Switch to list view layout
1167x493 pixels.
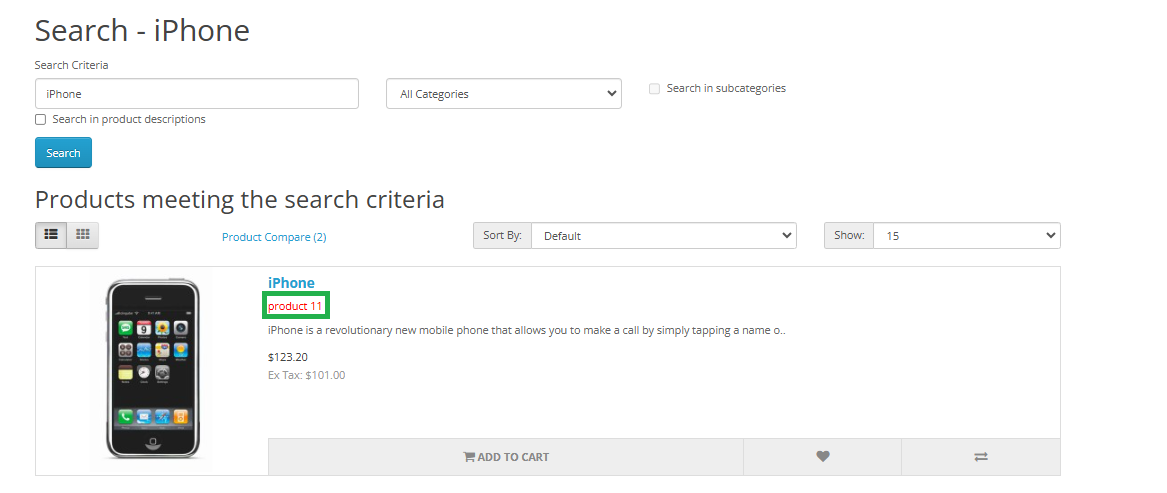[51, 235]
